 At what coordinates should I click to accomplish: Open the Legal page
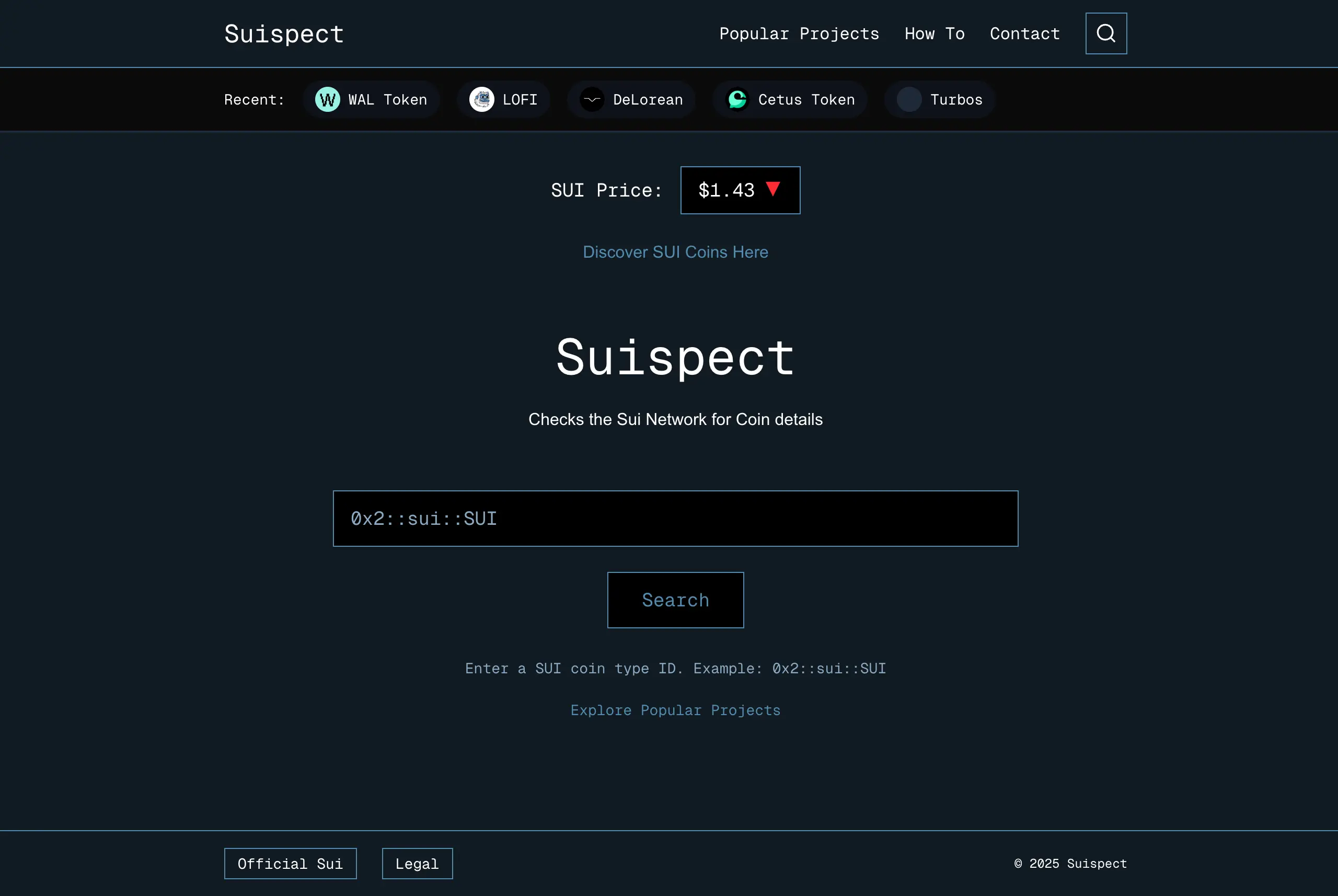(417, 864)
